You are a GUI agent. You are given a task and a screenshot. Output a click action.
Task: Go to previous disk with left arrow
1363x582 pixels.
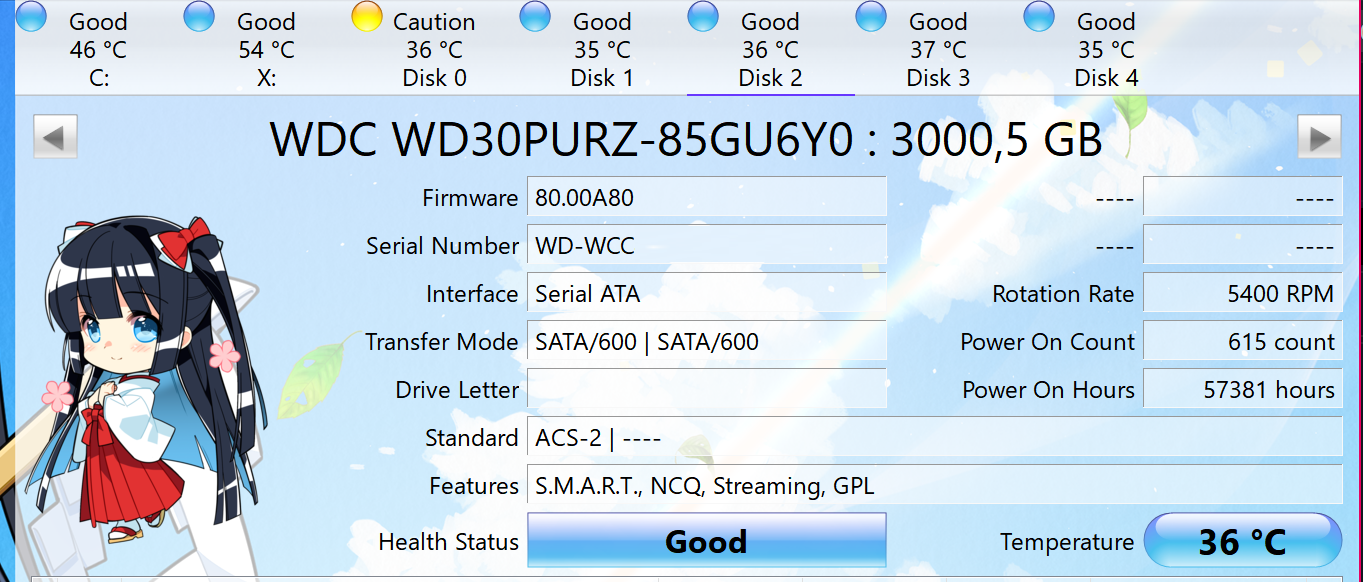click(x=55, y=137)
